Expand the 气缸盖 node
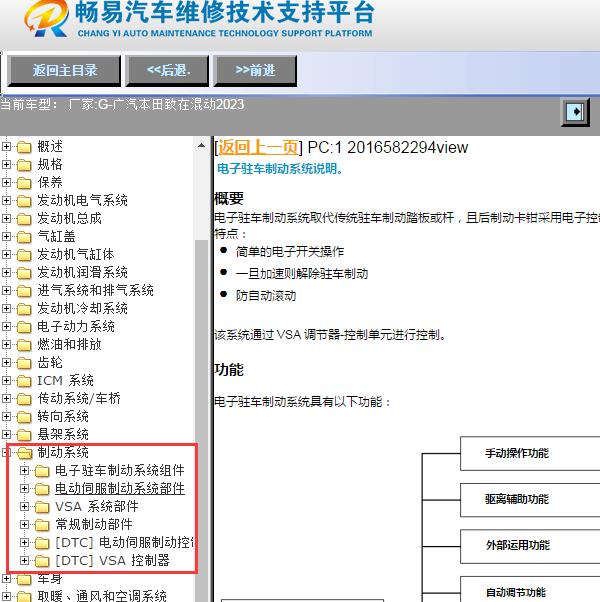Viewport: 600px width, 602px height. pos(6,236)
